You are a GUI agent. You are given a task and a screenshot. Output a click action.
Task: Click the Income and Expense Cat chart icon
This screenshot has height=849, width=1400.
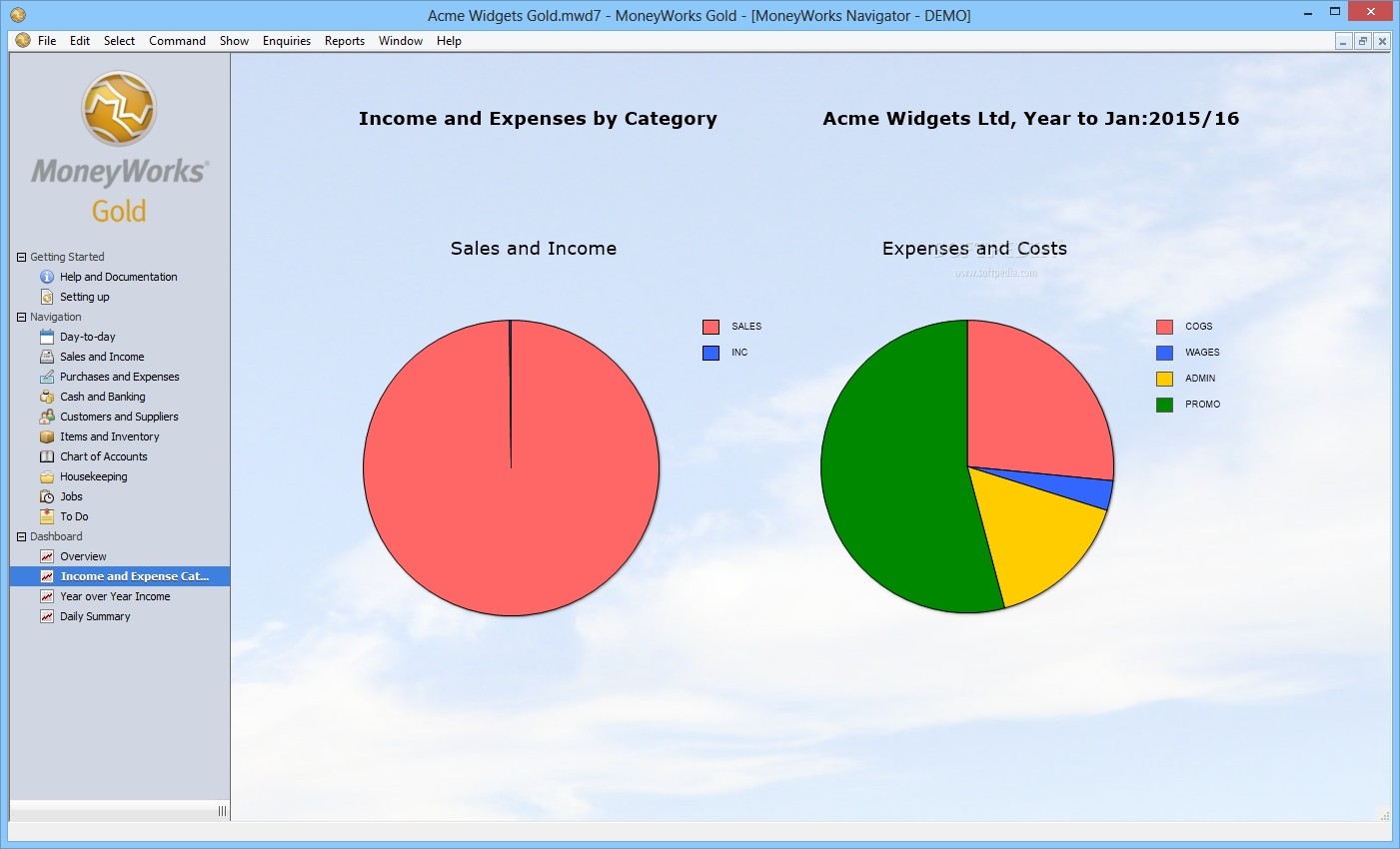click(47, 576)
